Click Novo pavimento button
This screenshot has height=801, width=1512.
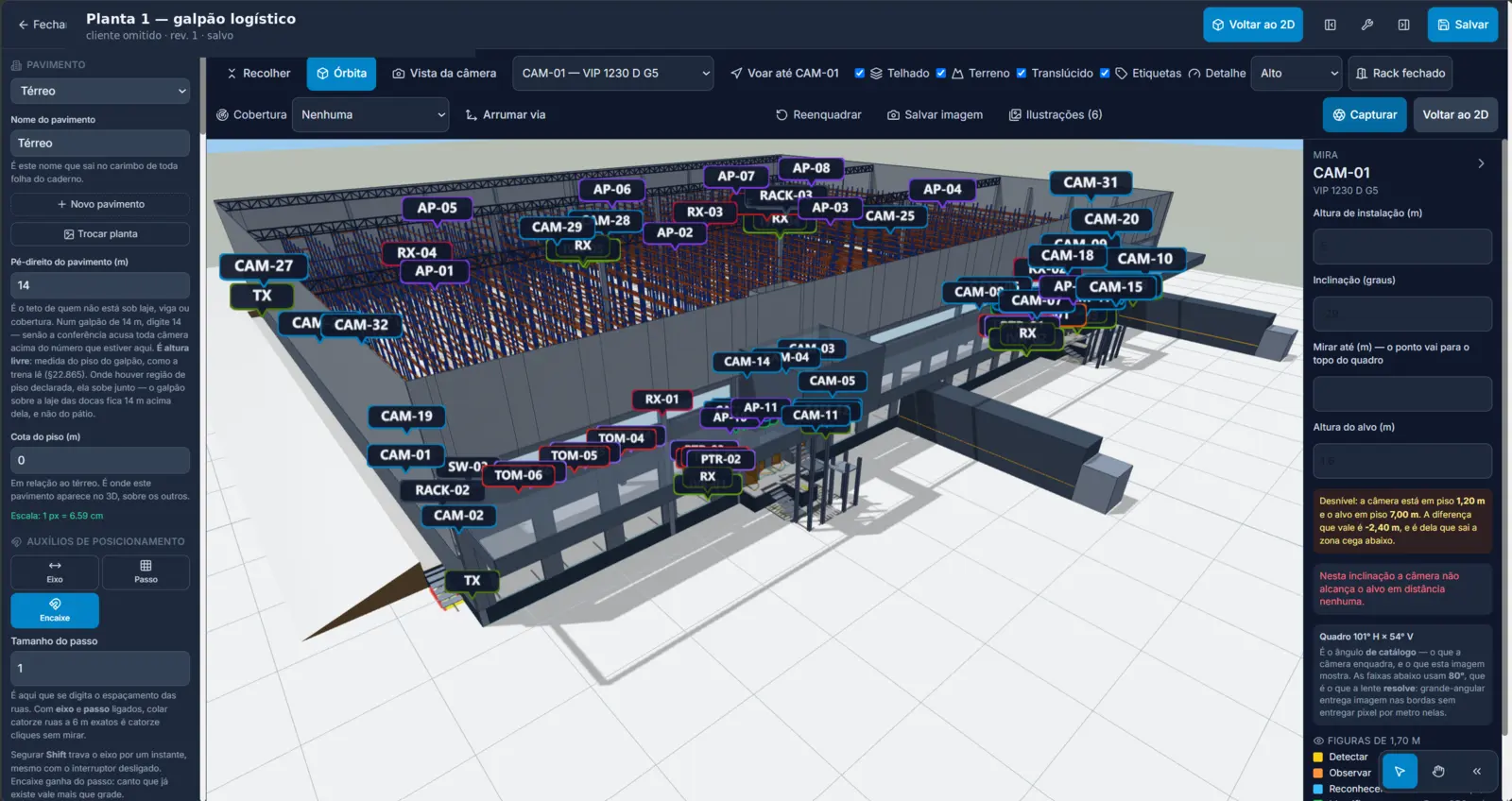click(x=100, y=204)
